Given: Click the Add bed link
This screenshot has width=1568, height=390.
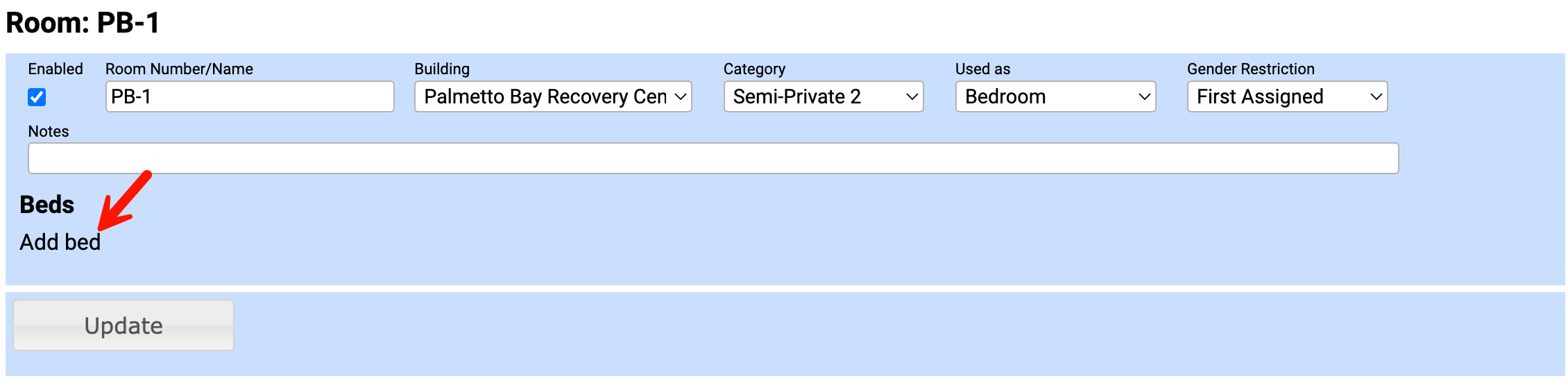Looking at the screenshot, I should [60, 242].
